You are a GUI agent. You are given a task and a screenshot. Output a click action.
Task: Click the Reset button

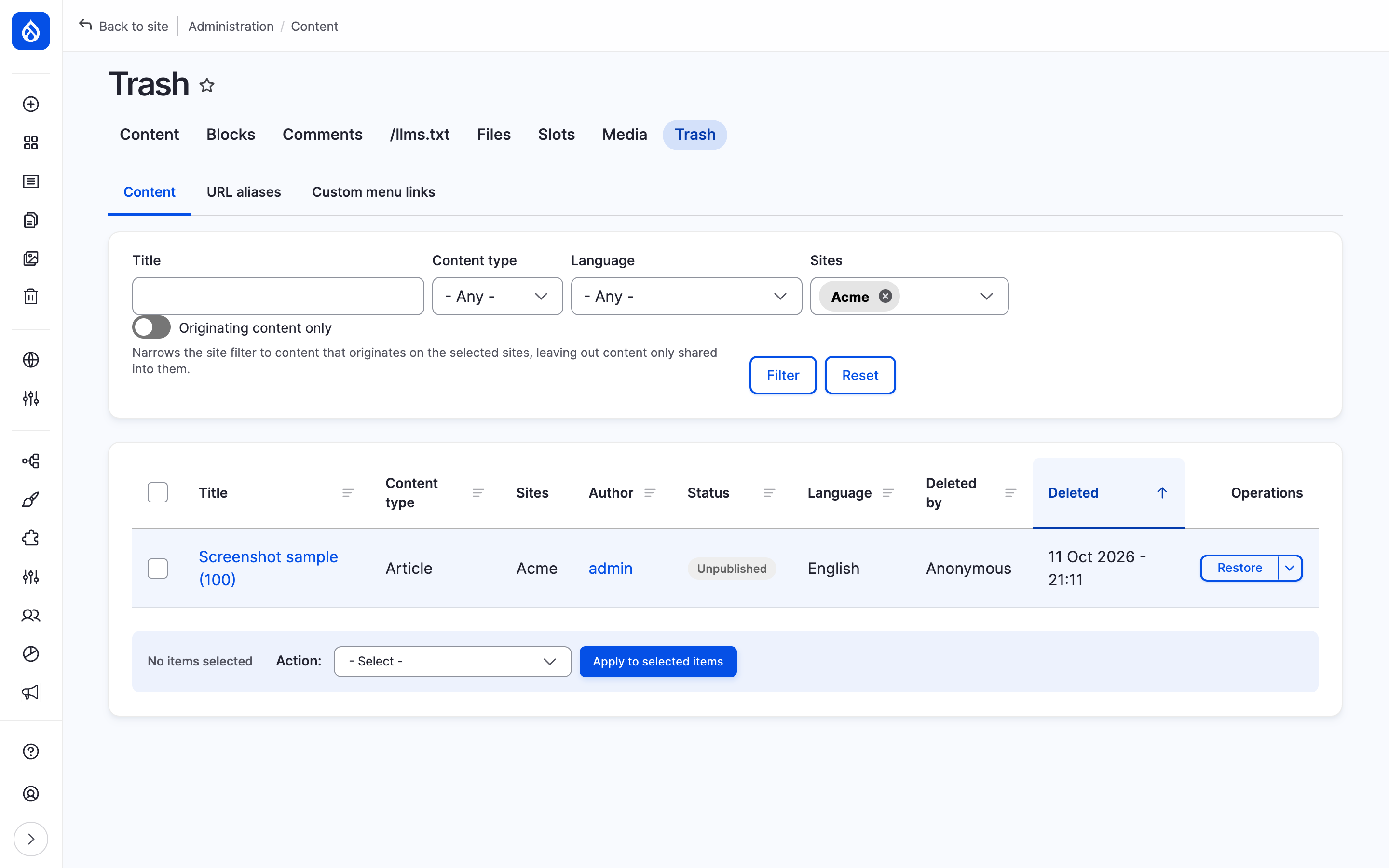pos(860,376)
